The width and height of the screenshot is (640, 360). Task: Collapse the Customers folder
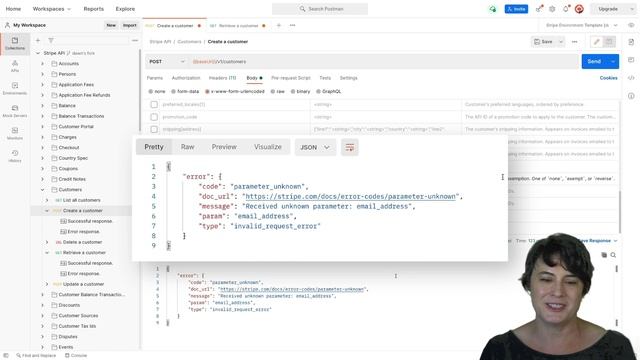(x=42, y=190)
